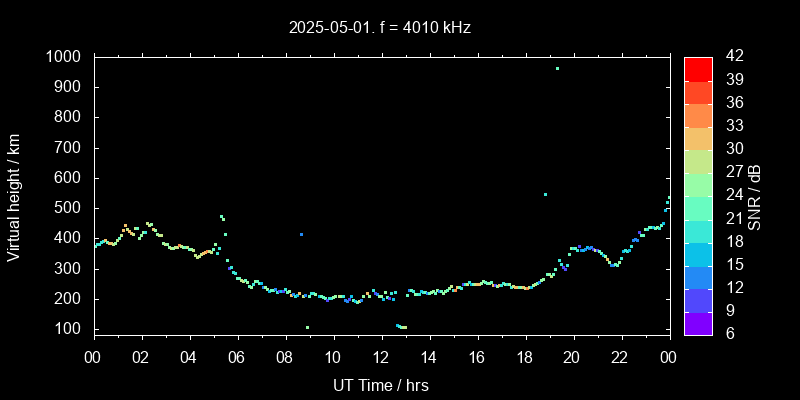Select the "Virtual height / km" axis label
This screenshot has height=400, width=800.
click(14, 196)
